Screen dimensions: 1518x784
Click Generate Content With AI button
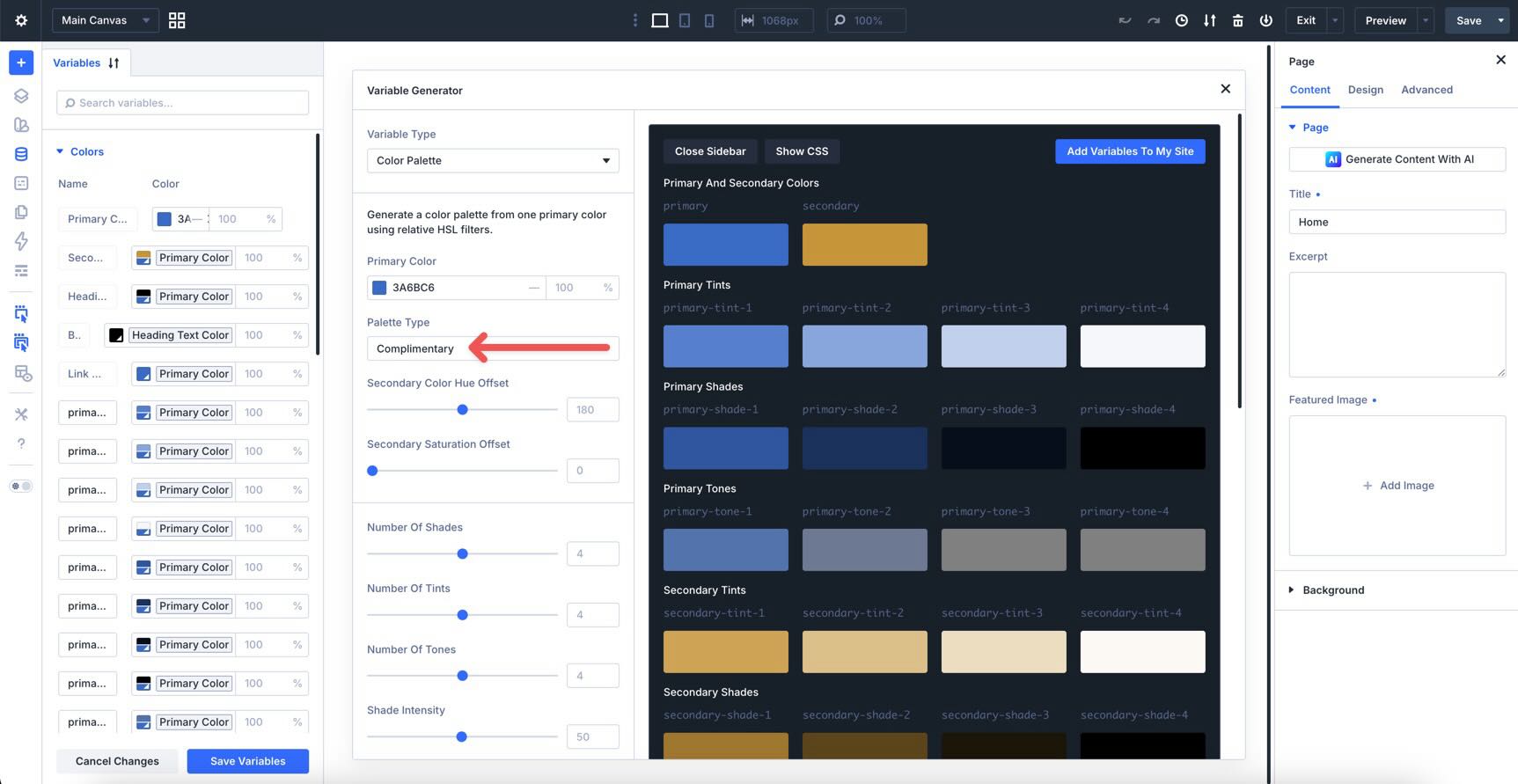tap(1397, 159)
